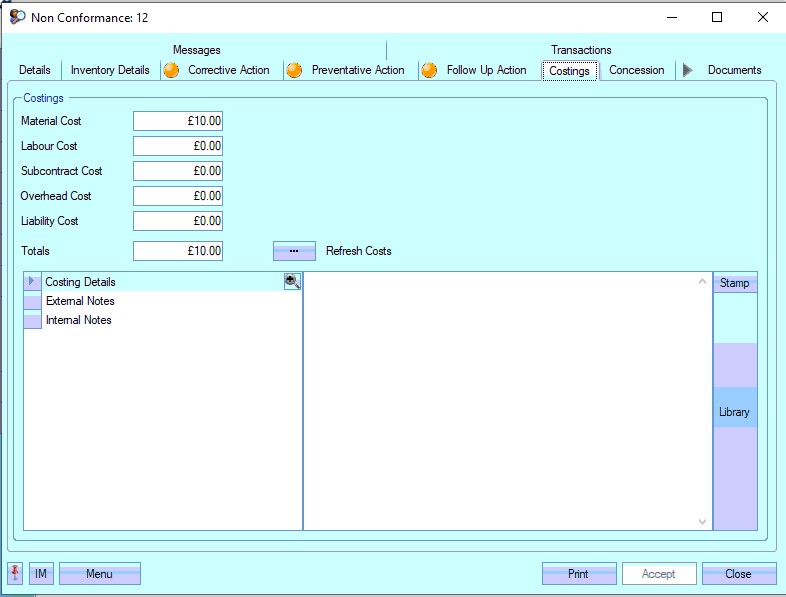The image size is (786, 597).
Task: Open the Inventory Details tab
Action: coord(110,70)
